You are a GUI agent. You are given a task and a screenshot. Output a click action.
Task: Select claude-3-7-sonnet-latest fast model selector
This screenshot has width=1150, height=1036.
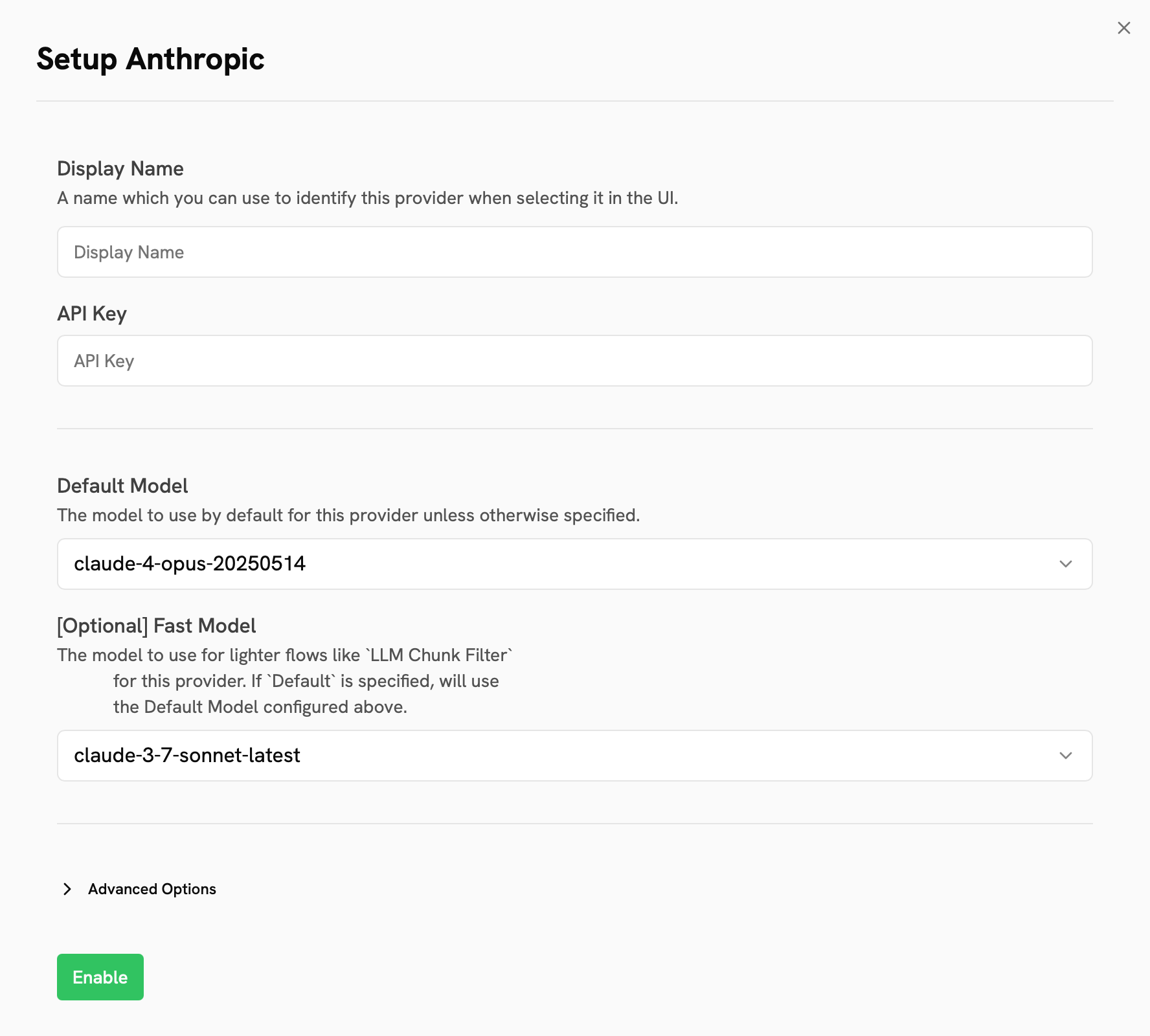click(x=574, y=756)
